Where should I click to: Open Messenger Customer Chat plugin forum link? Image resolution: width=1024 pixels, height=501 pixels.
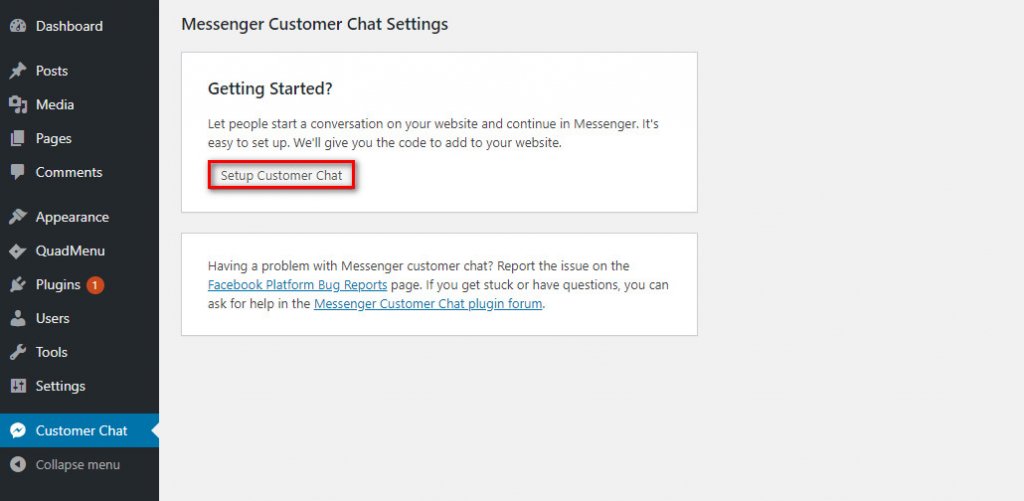coord(428,304)
